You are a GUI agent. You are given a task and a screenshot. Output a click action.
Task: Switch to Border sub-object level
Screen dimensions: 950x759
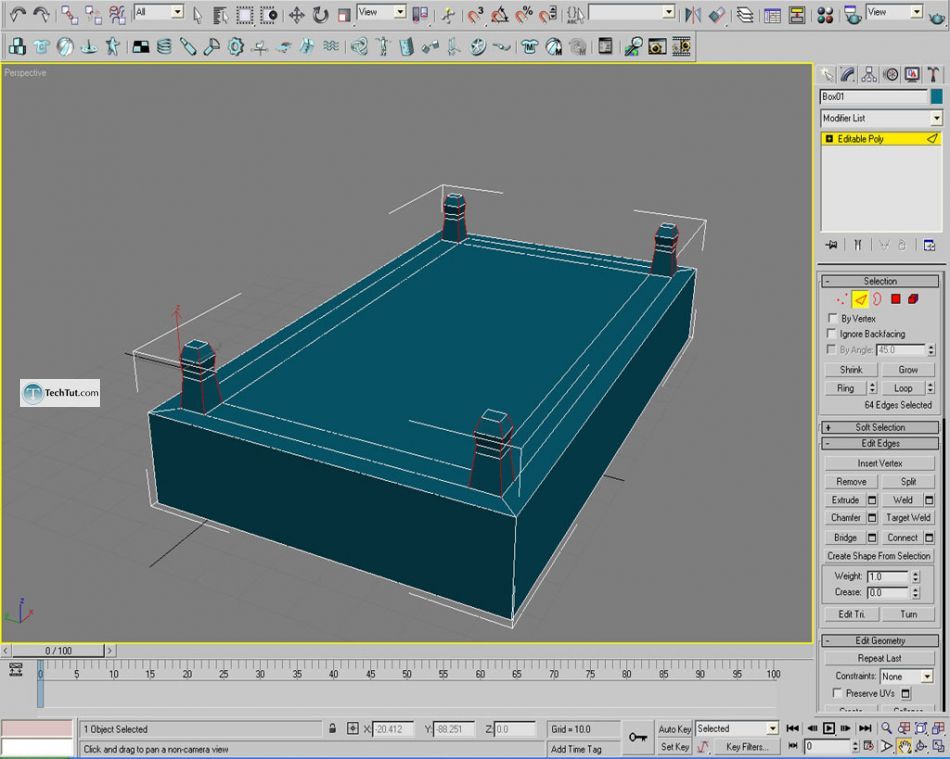(877, 299)
